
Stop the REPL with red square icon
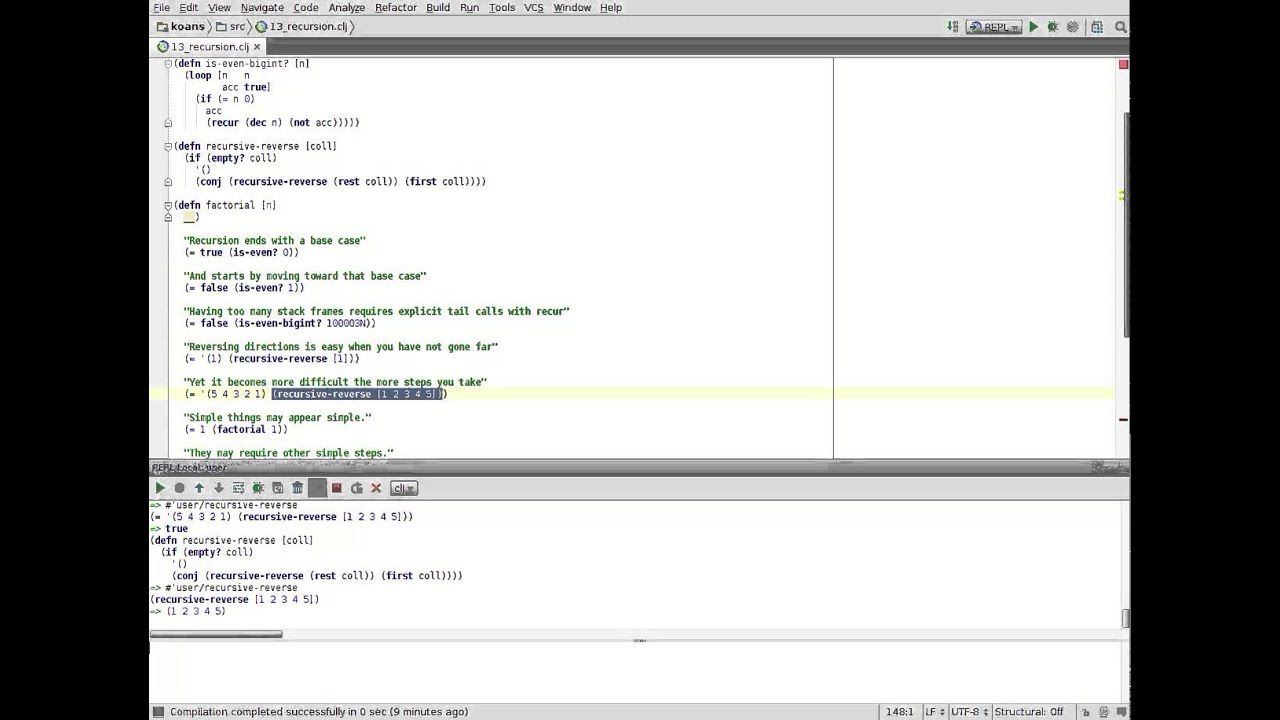coord(337,488)
